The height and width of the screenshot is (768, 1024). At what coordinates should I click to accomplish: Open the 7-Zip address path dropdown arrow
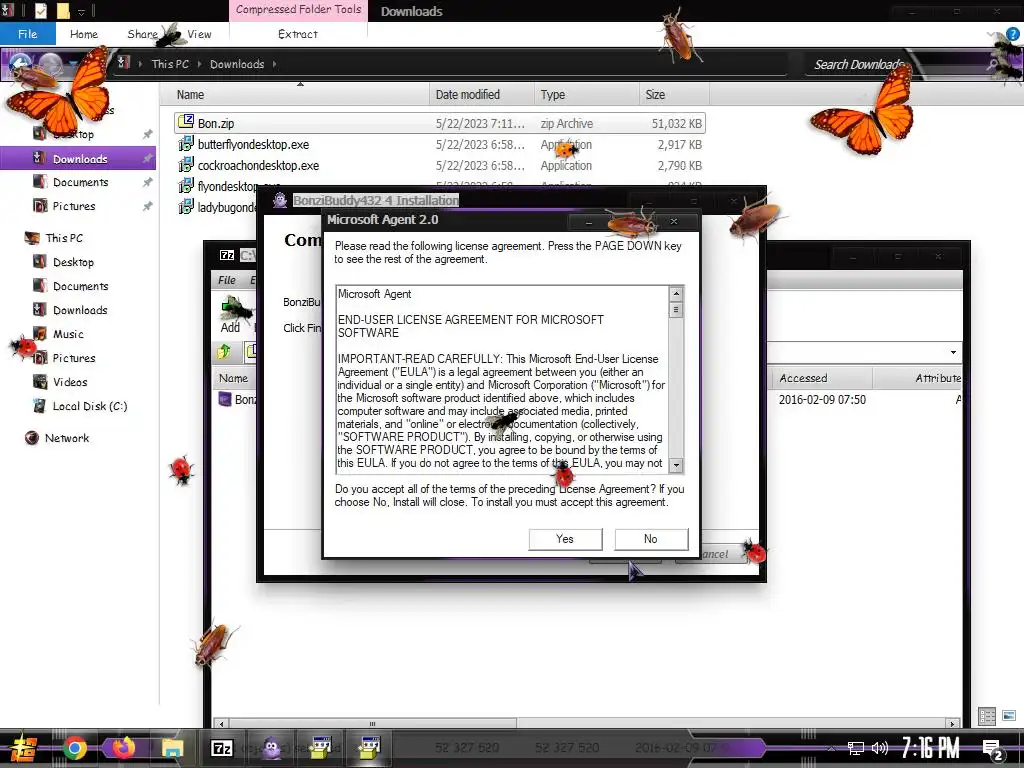(x=953, y=353)
